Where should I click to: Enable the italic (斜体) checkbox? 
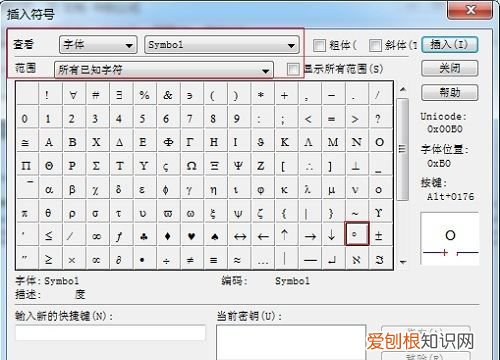pyautogui.click(x=375, y=45)
